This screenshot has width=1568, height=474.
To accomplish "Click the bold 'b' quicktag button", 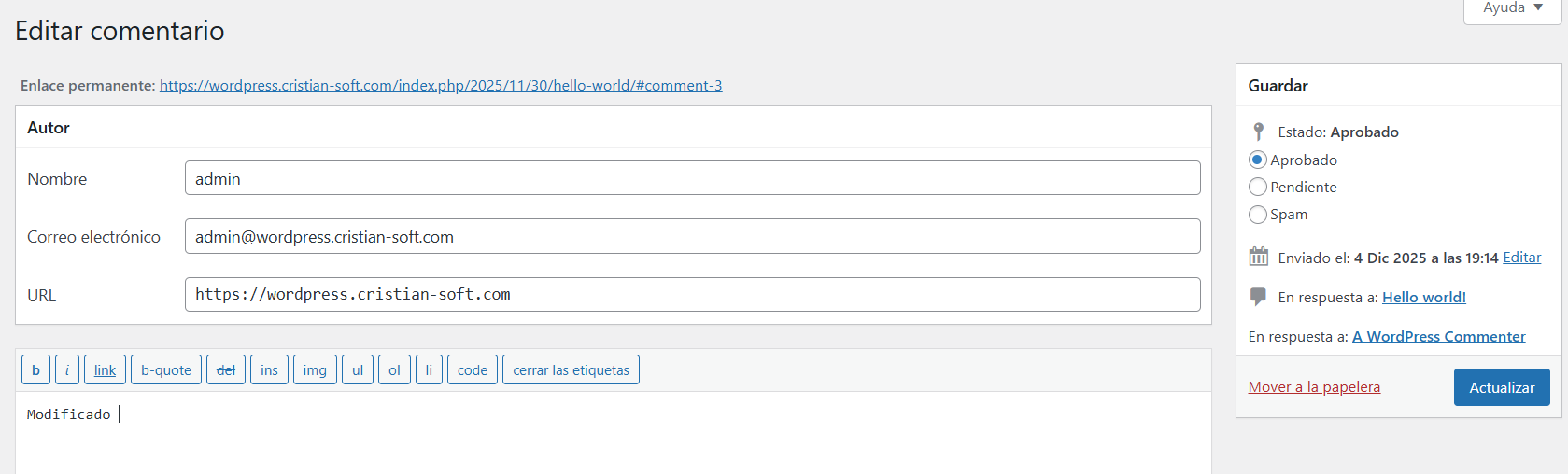I will [35, 370].
